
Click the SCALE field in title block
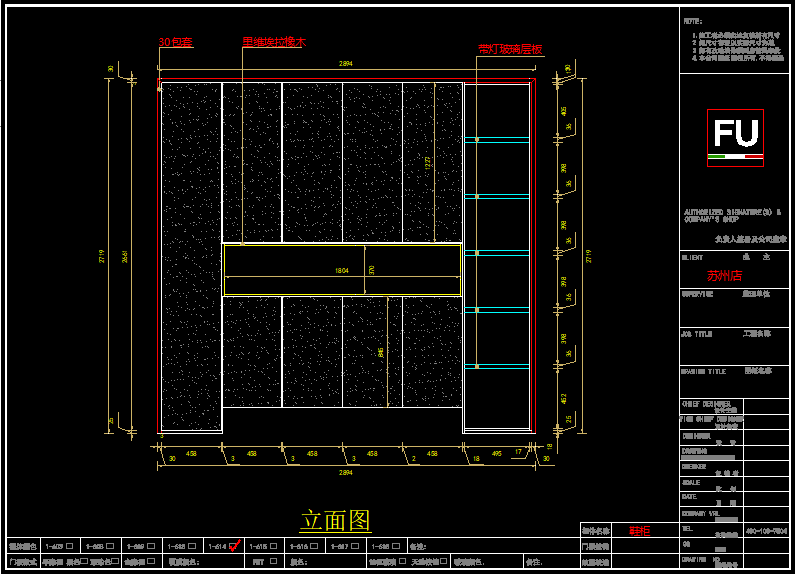click(694, 480)
